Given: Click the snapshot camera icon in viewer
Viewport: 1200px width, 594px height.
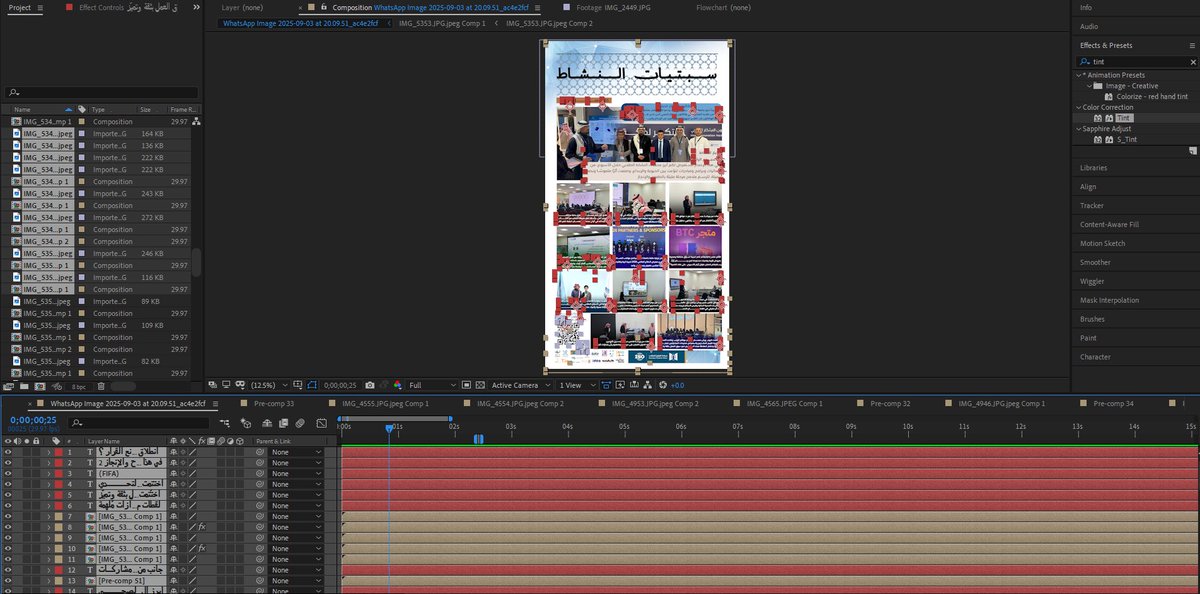Looking at the screenshot, I should click(370, 385).
